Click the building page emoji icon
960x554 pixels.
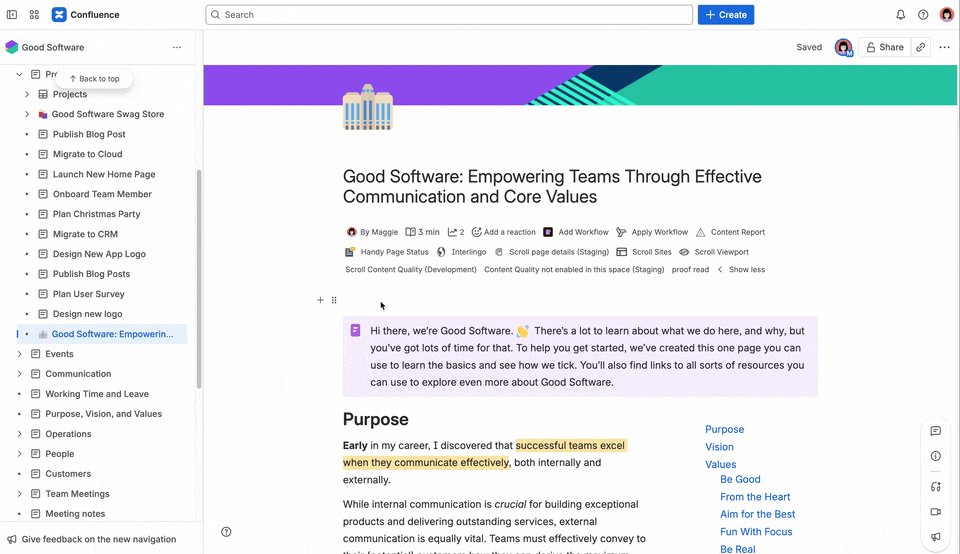[367, 107]
